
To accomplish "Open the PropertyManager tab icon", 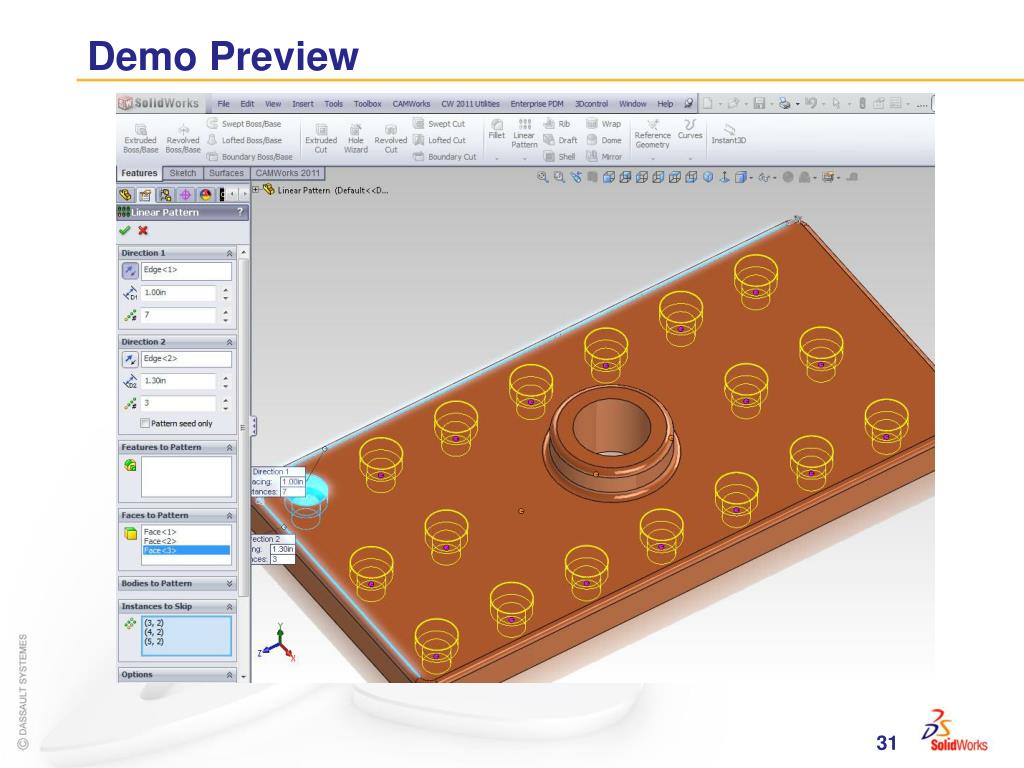I will click(145, 195).
